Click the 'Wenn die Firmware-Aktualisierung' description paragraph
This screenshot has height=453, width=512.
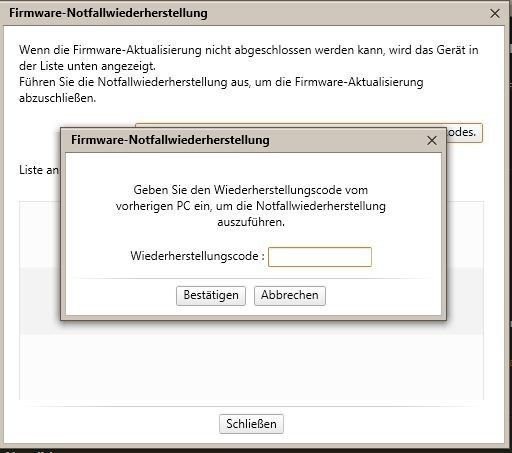(x=249, y=58)
